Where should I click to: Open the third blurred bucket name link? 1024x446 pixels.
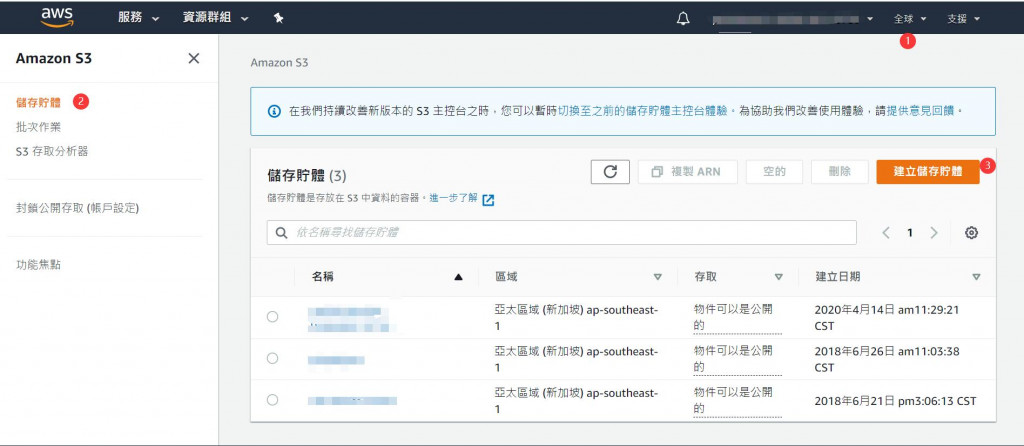(351, 400)
